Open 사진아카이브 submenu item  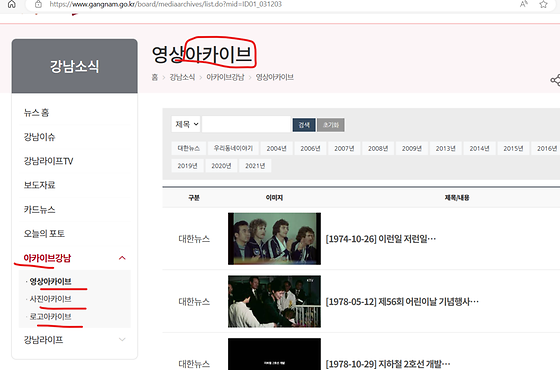50,299
